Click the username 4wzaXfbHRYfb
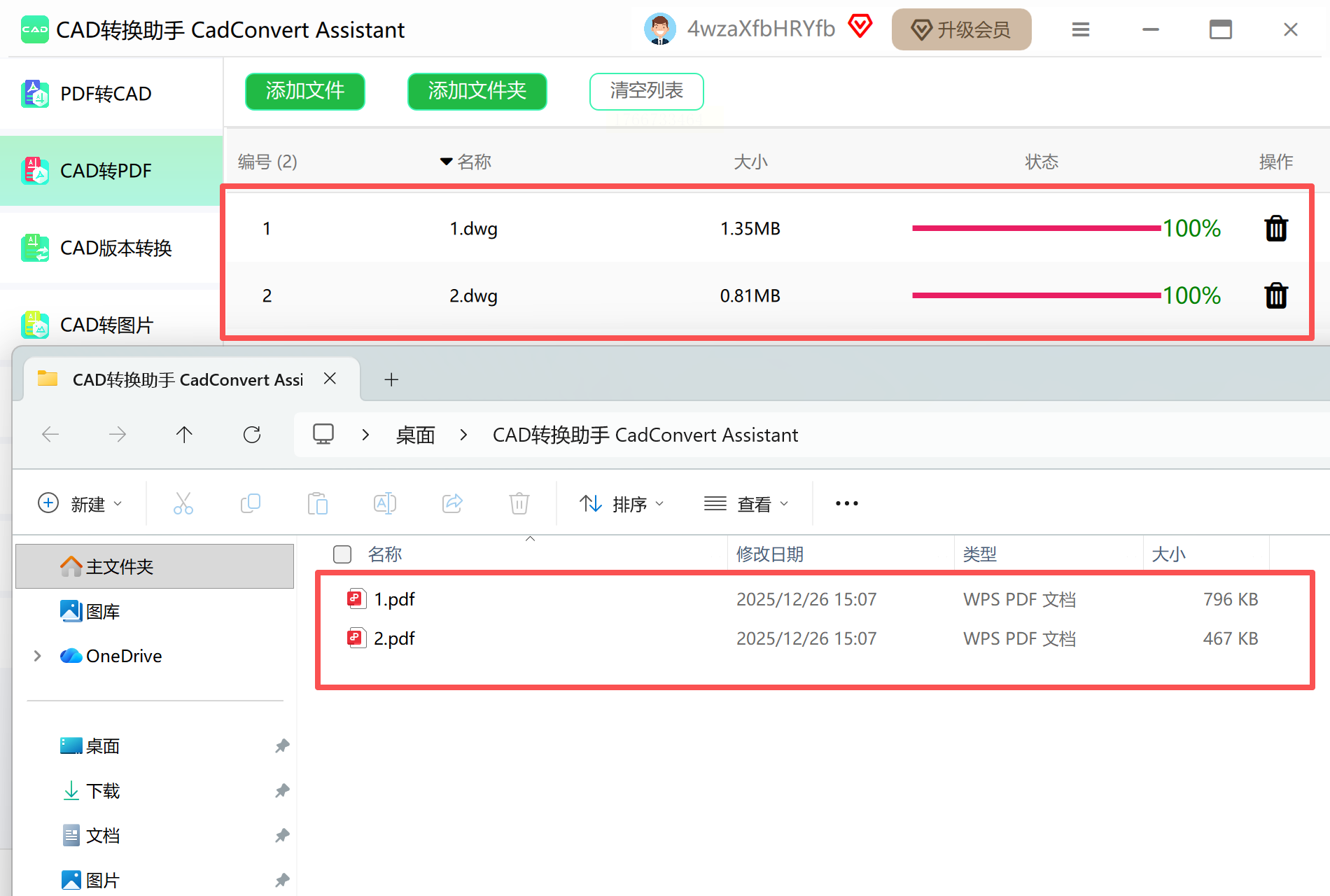The width and height of the screenshot is (1330, 896). [x=762, y=29]
